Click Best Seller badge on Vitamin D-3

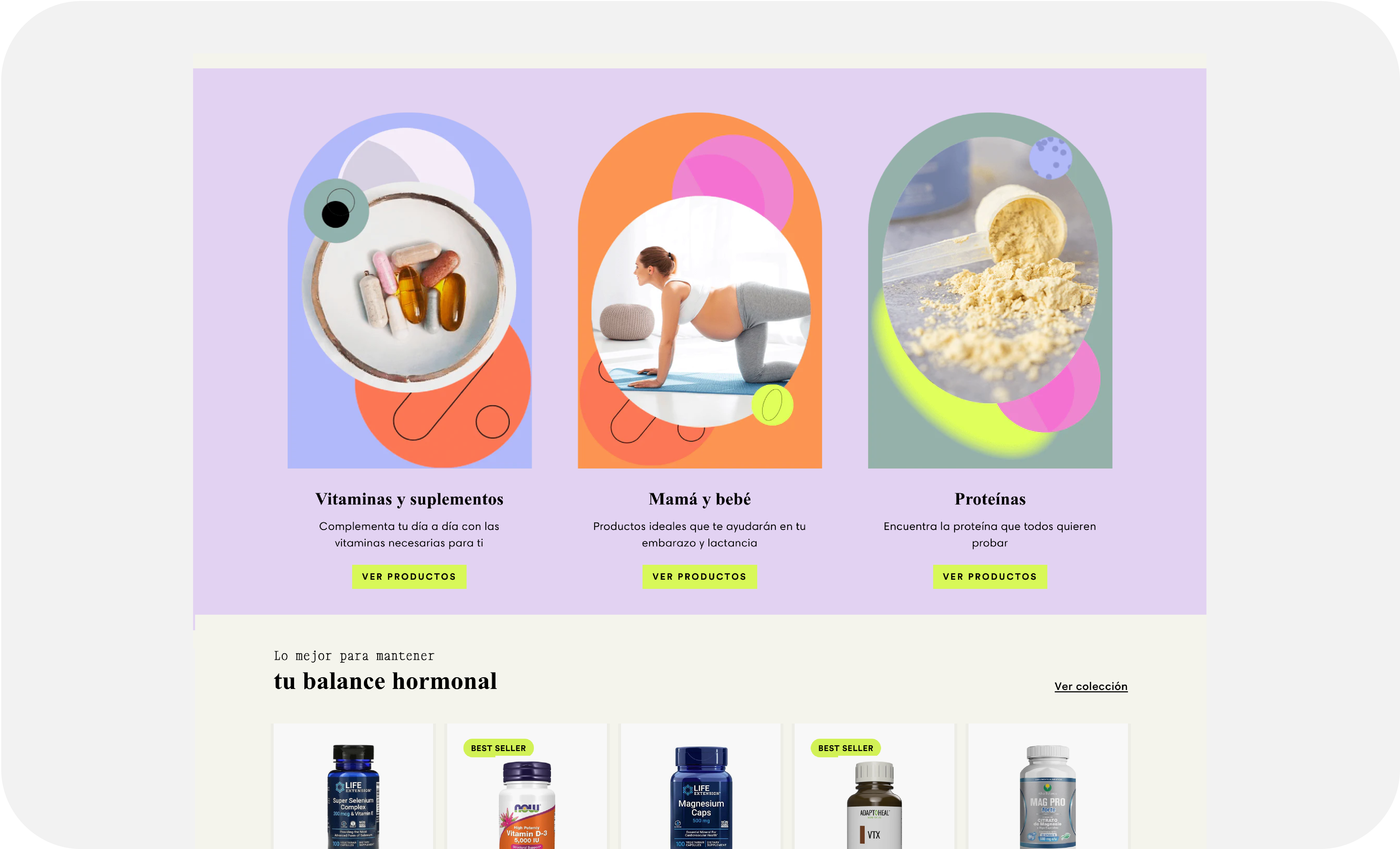pos(498,748)
